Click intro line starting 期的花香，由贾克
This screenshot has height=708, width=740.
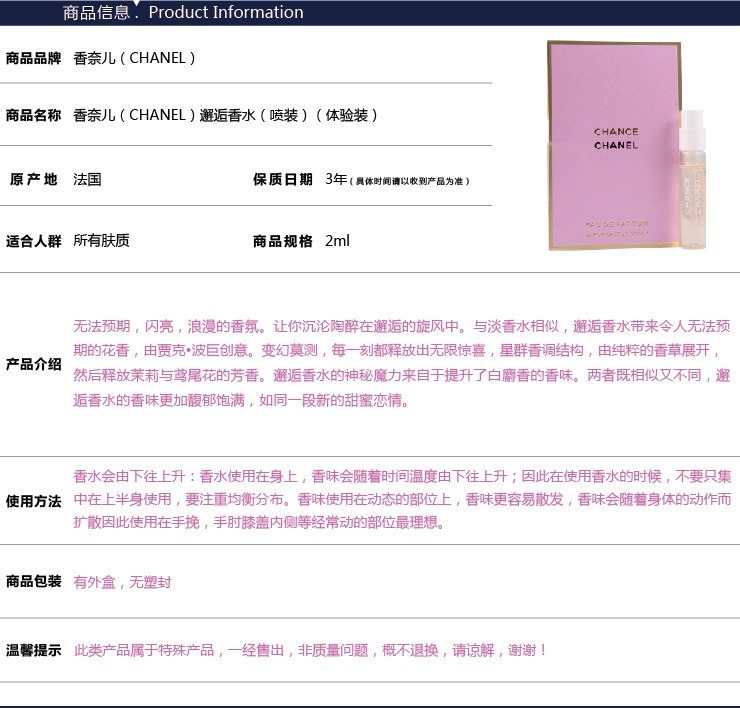point(398,350)
